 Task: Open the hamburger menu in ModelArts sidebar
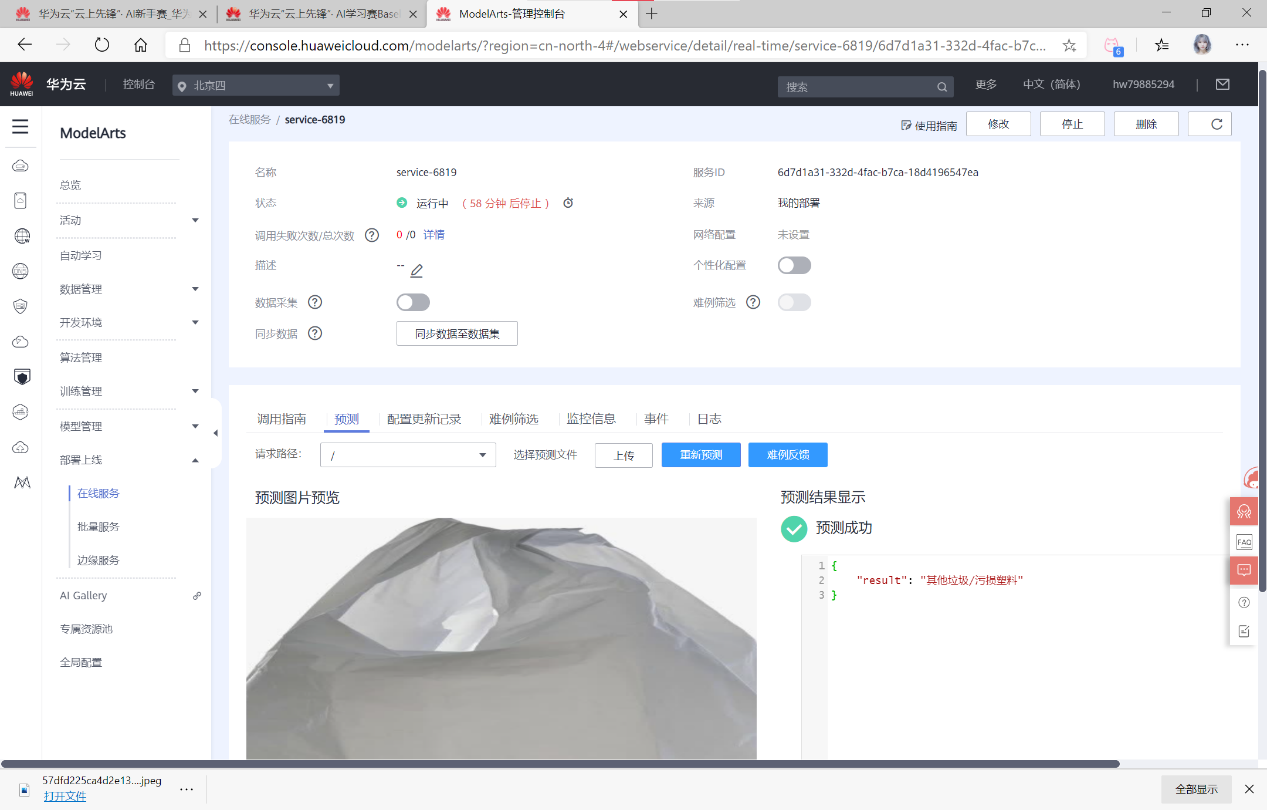pos(20,127)
